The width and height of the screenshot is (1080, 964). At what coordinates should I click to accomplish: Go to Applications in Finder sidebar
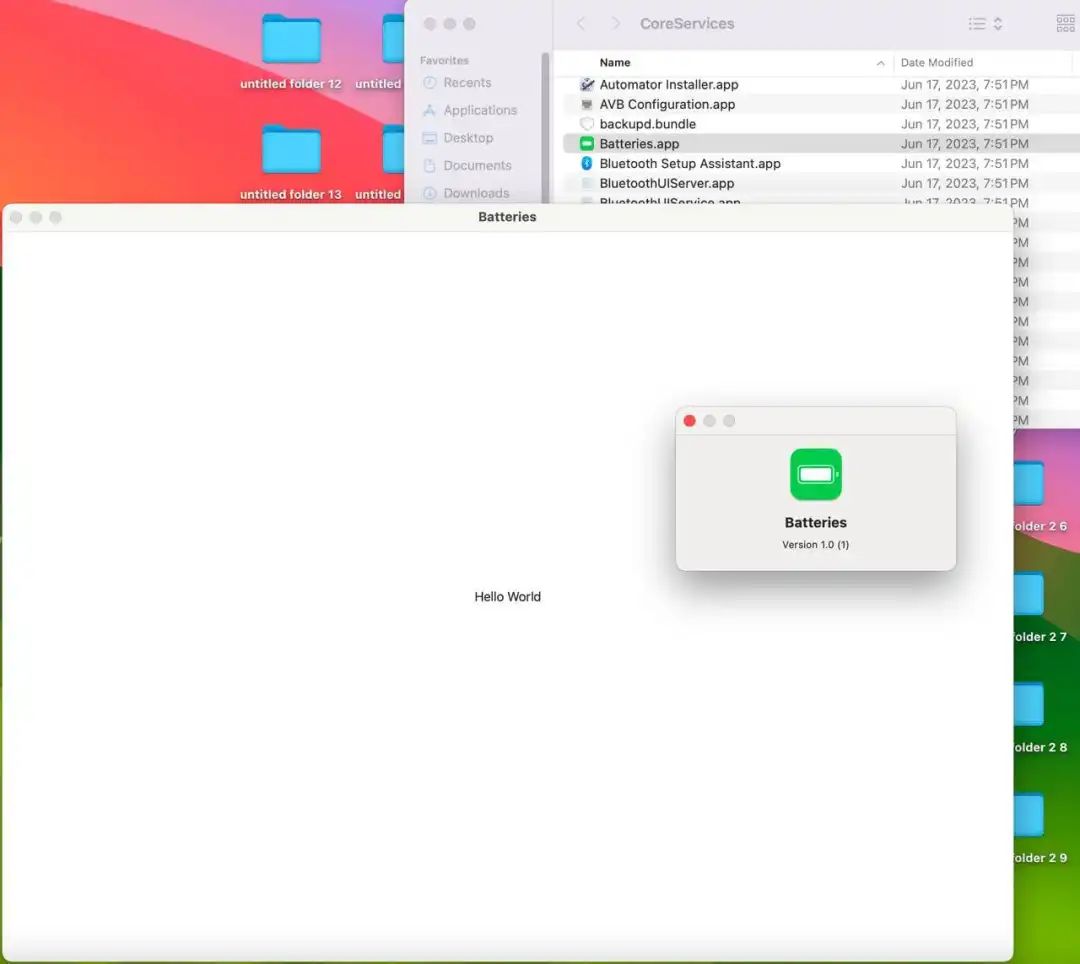point(480,111)
